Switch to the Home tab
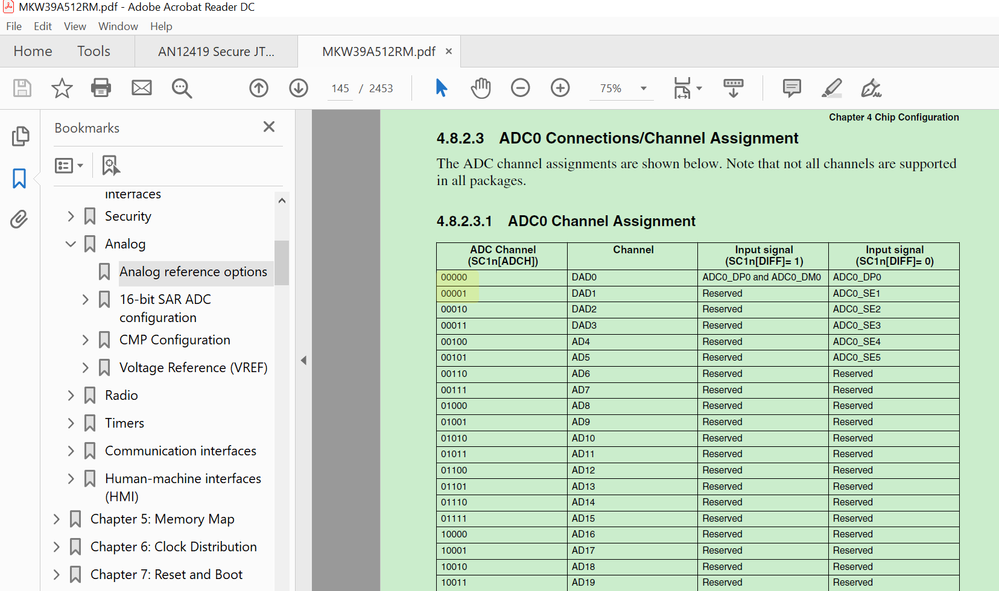This screenshot has height=591, width=999. point(33,51)
